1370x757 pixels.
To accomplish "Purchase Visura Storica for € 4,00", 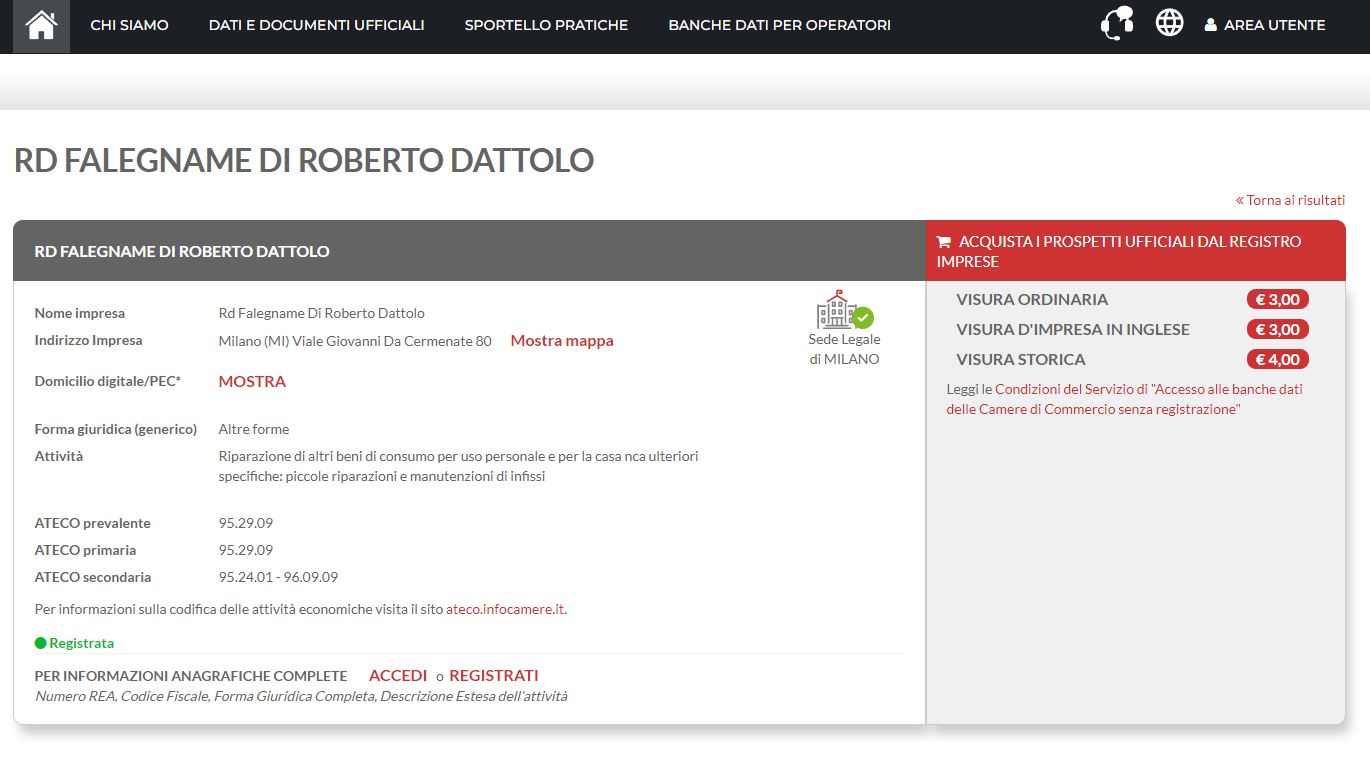I will [x=1277, y=359].
